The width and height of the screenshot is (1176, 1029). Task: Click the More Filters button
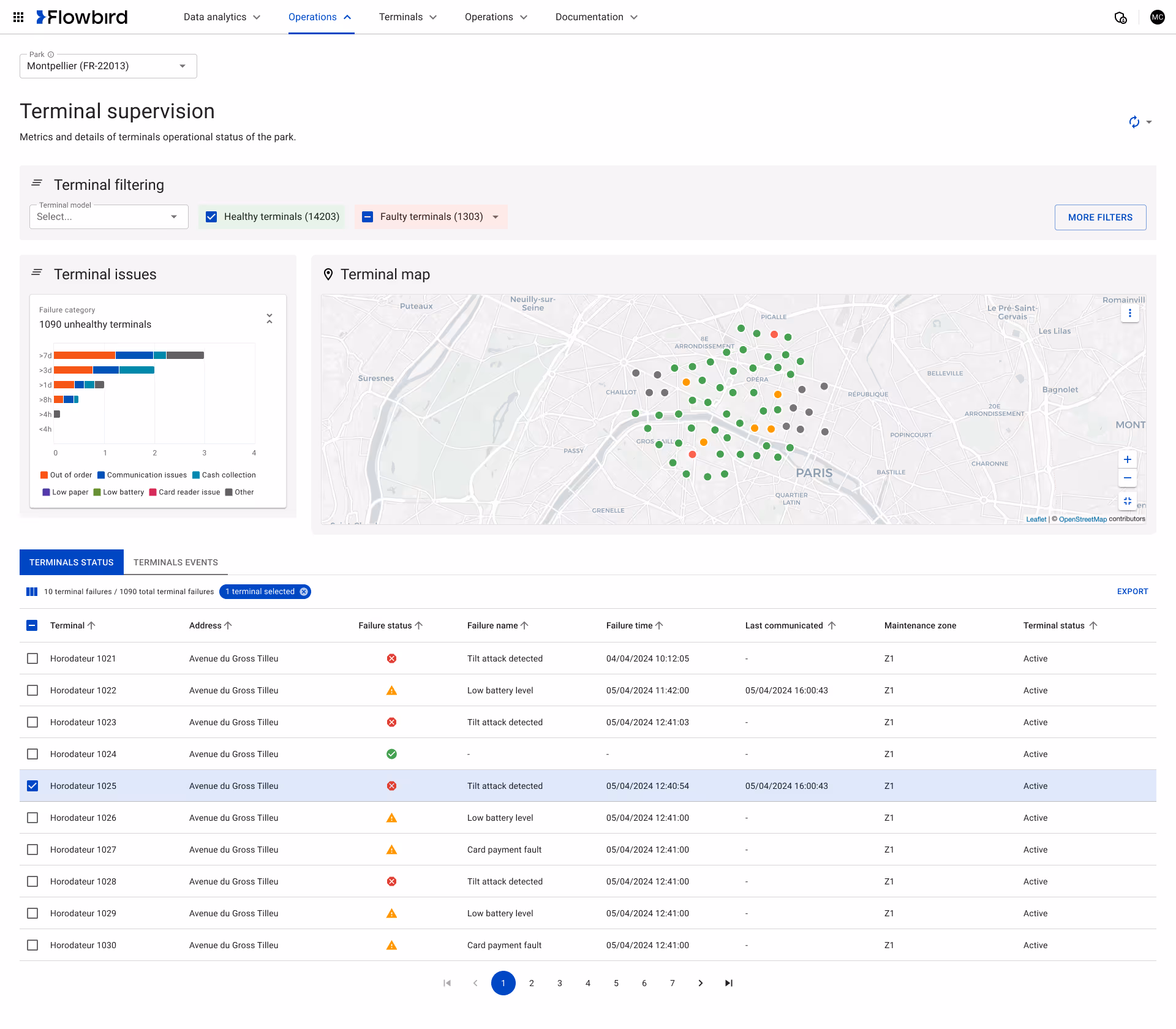pyautogui.click(x=1100, y=217)
